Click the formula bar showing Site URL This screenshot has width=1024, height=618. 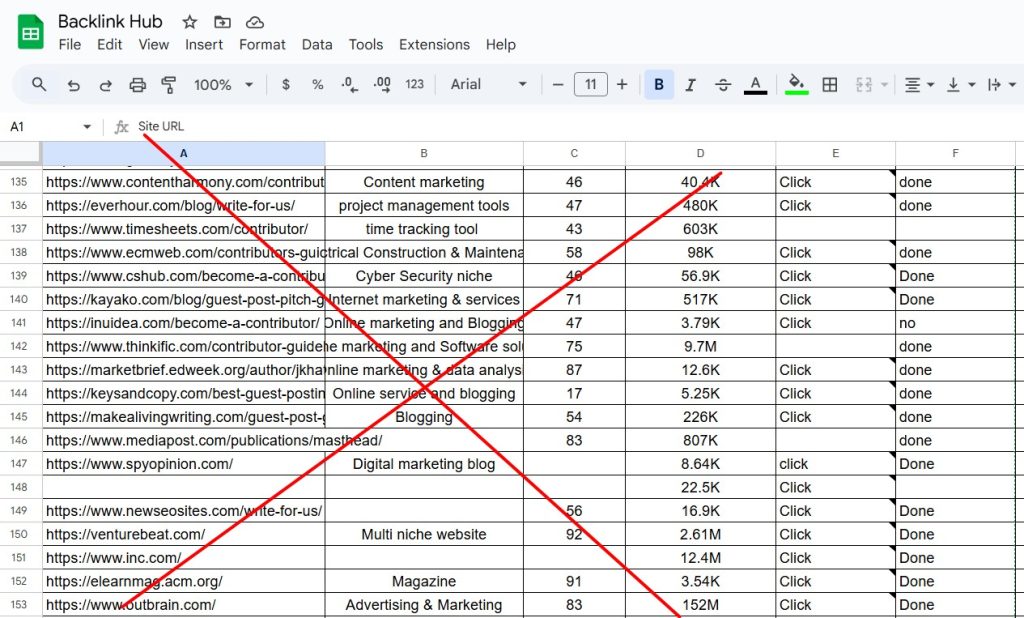click(x=575, y=127)
